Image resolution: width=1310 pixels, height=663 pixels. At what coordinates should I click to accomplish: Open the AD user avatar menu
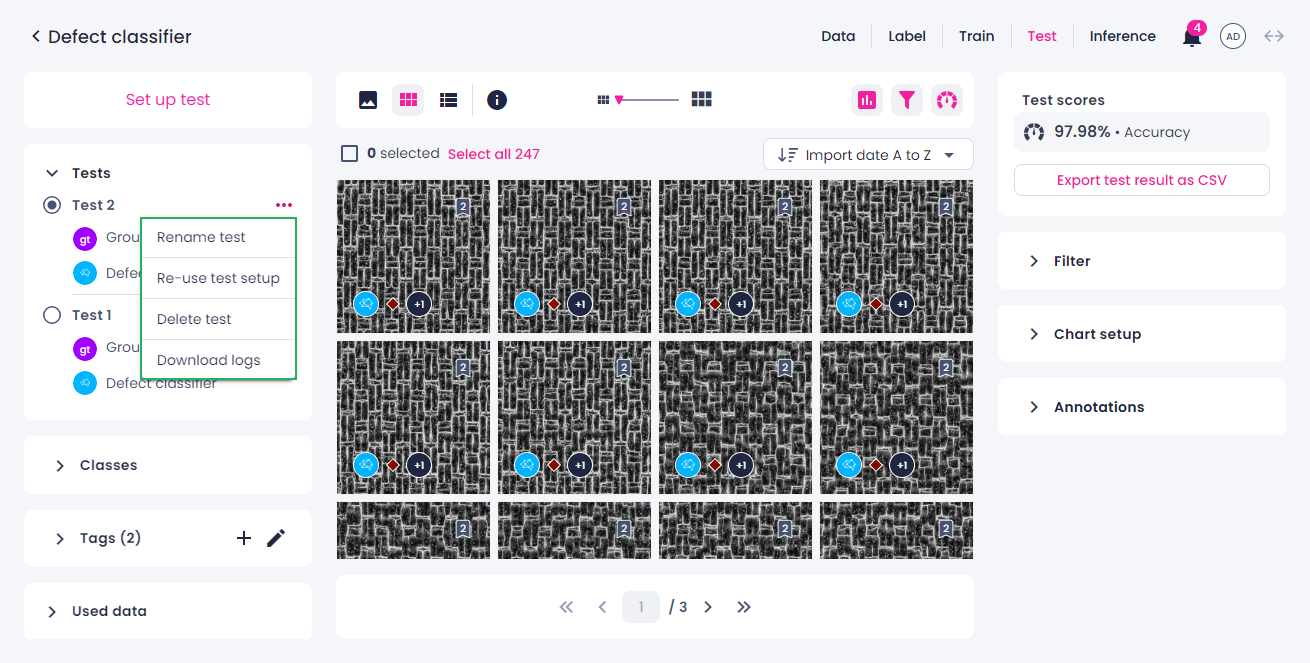[1233, 37]
